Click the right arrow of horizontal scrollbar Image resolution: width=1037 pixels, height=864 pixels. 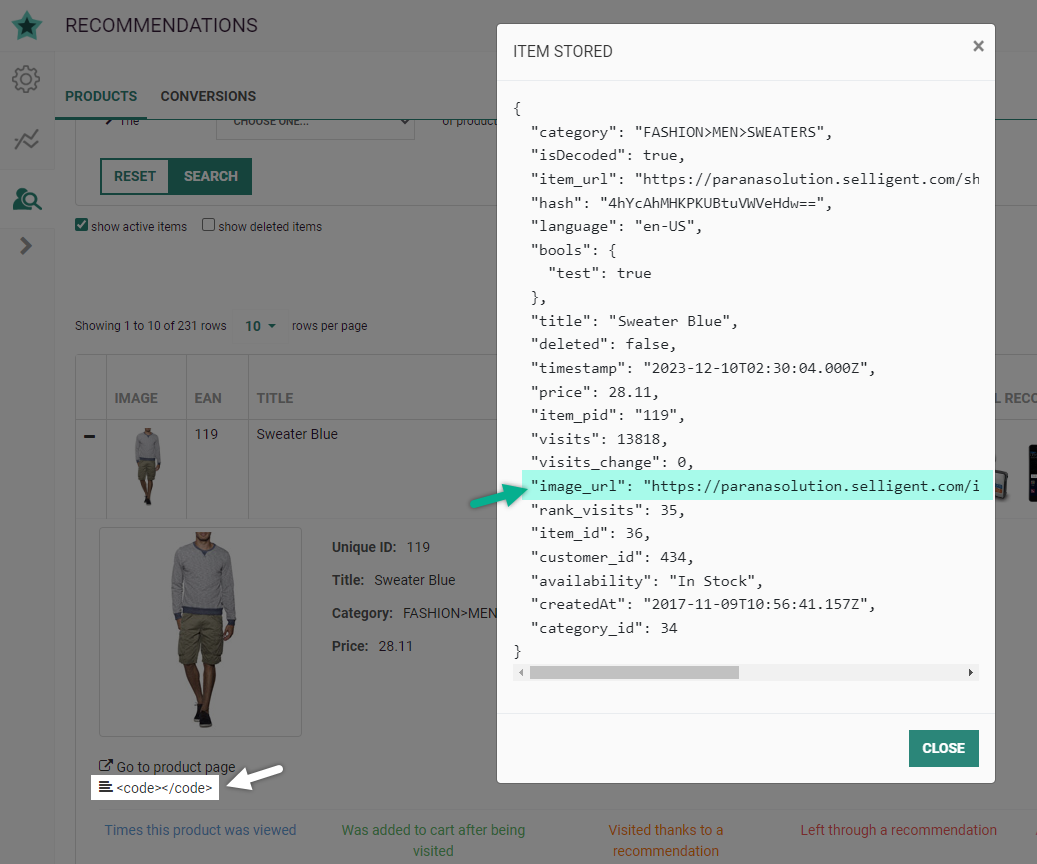pyautogui.click(x=970, y=673)
